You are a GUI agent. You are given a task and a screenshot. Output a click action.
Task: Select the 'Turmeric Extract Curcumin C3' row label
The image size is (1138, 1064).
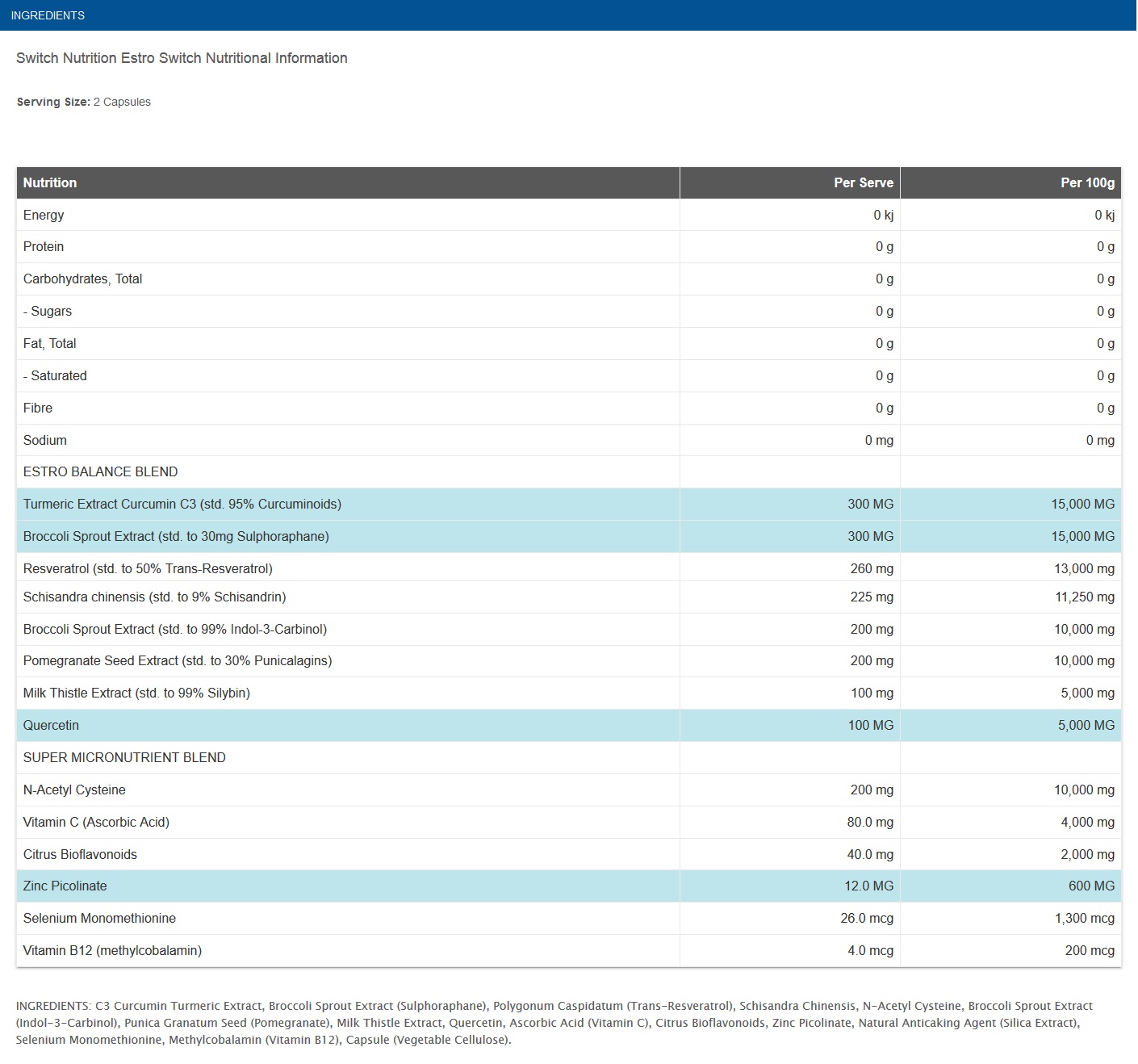tap(182, 505)
